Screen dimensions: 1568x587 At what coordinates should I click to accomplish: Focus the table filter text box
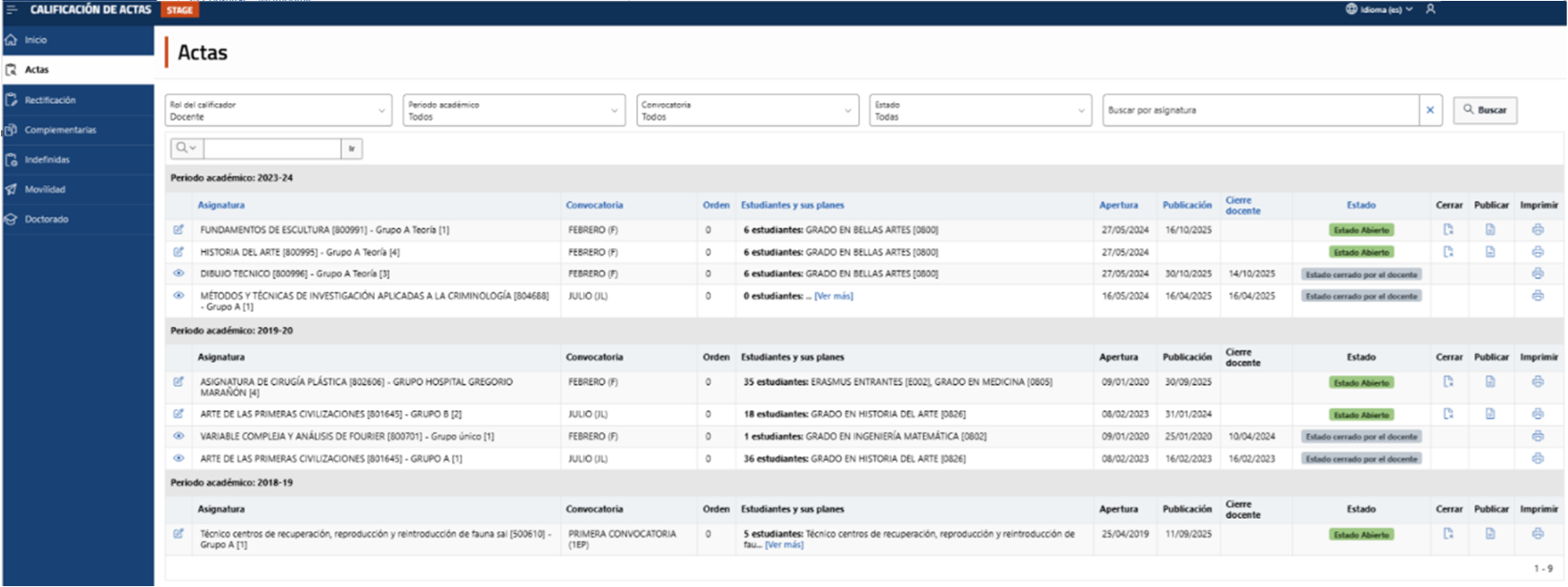[272, 148]
